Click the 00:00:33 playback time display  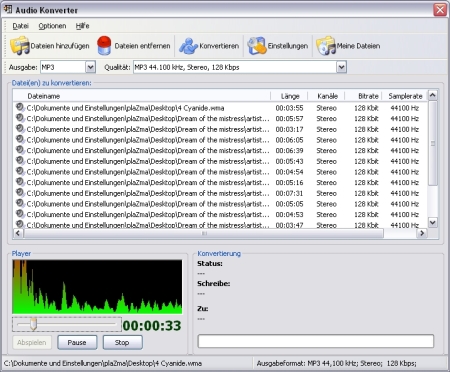click(x=152, y=326)
